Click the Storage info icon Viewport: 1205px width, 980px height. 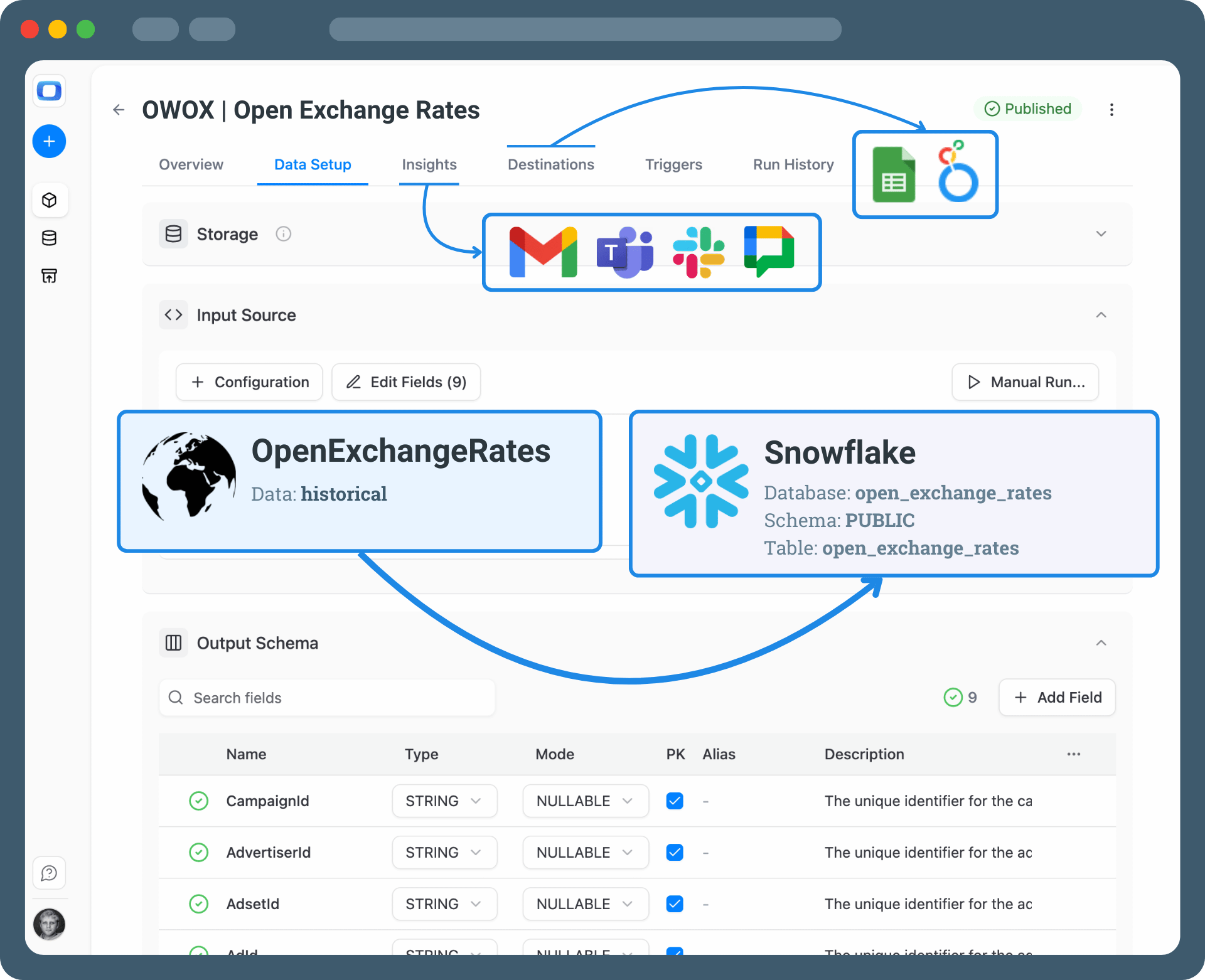pos(284,234)
